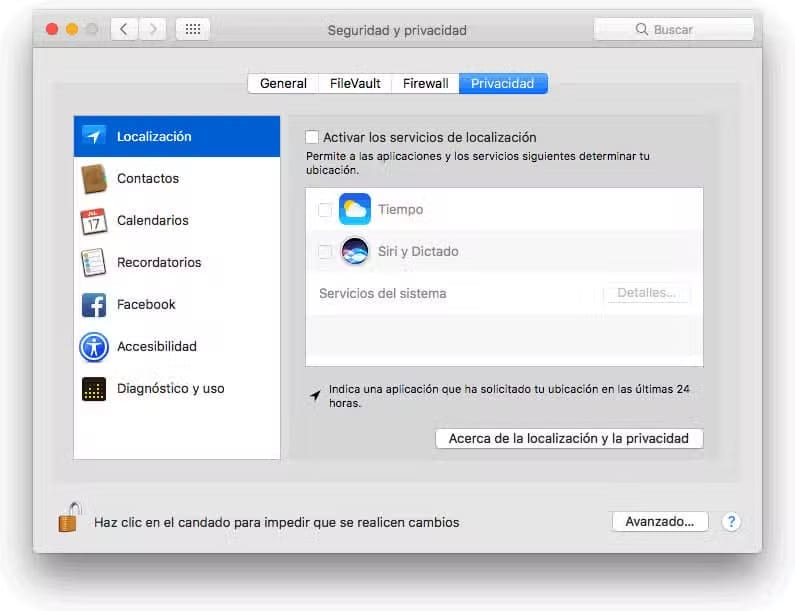Click the Localización label in sidebar

click(x=154, y=136)
